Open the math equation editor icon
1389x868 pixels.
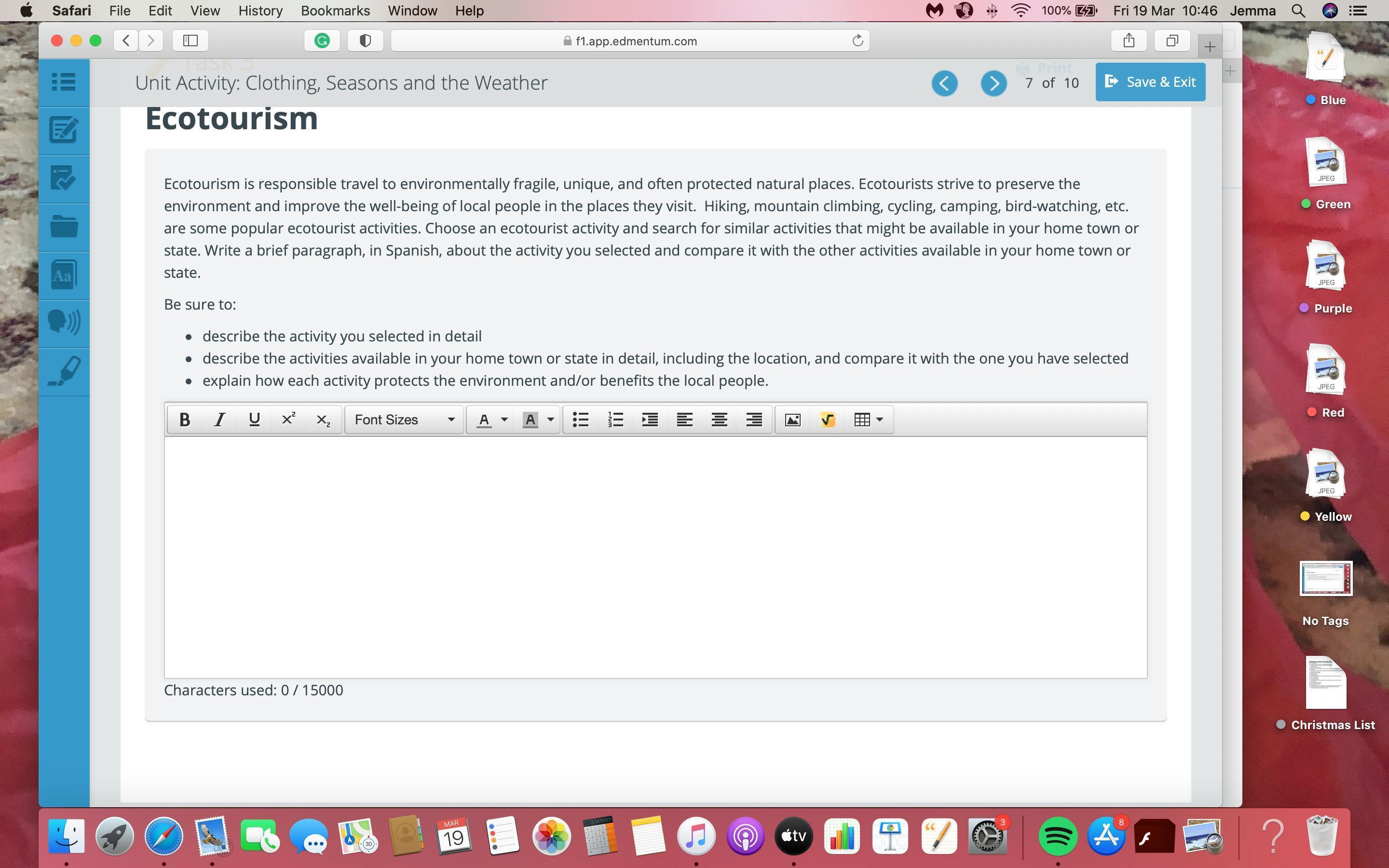[827, 420]
